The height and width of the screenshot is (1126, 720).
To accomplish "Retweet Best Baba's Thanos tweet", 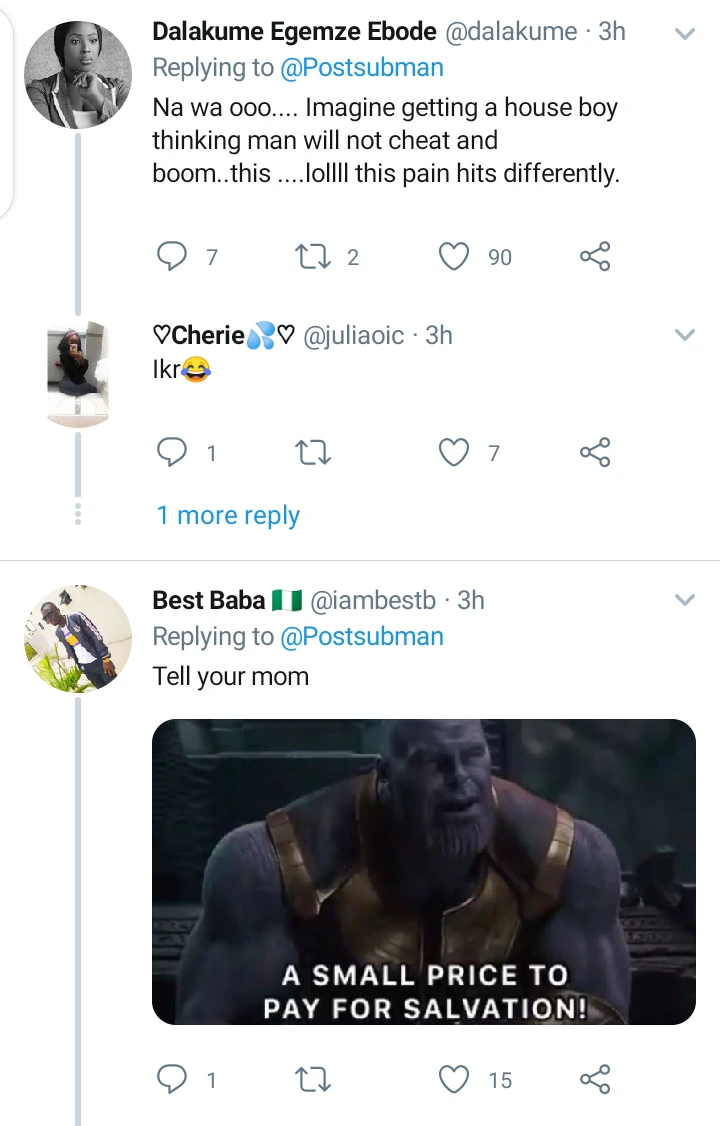I will pos(314,1079).
